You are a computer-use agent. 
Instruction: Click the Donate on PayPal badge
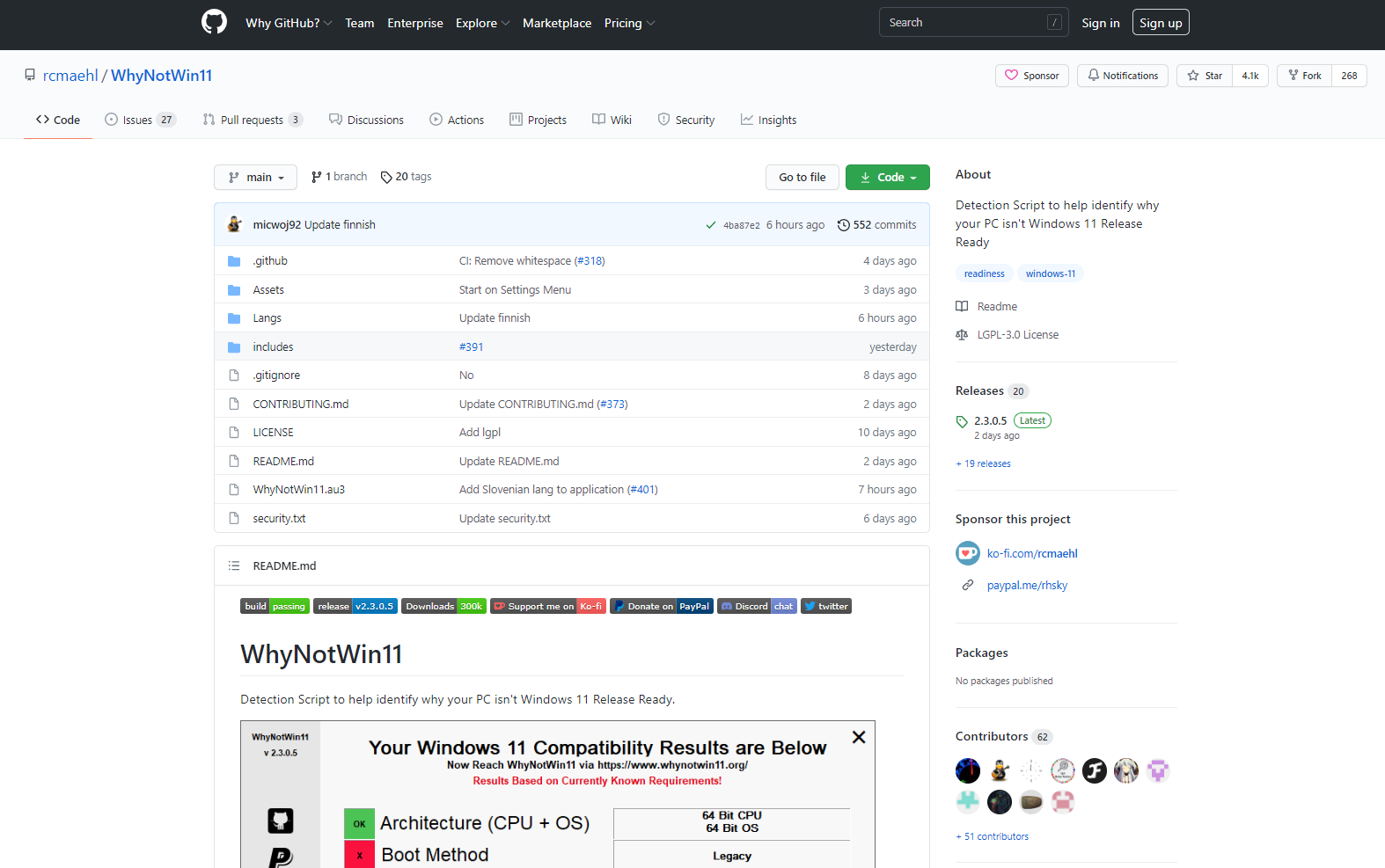pos(662,606)
